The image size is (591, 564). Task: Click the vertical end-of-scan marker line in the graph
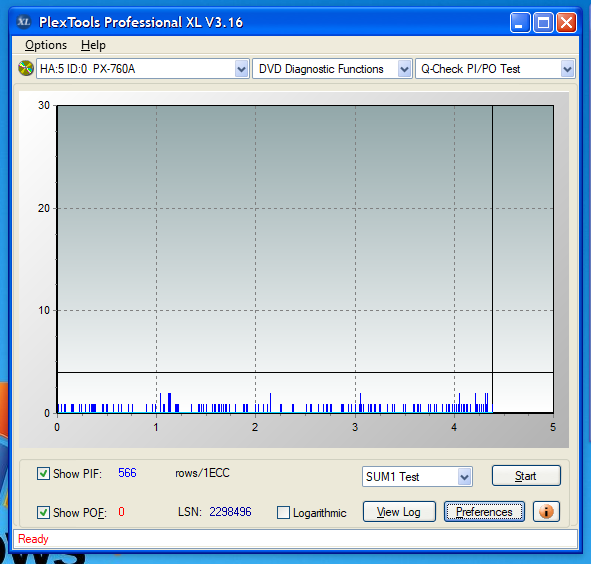pyautogui.click(x=492, y=259)
